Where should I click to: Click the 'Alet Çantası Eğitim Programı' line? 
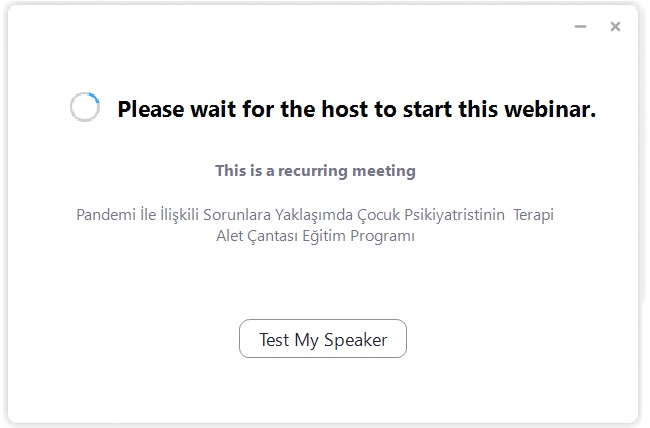(315, 236)
